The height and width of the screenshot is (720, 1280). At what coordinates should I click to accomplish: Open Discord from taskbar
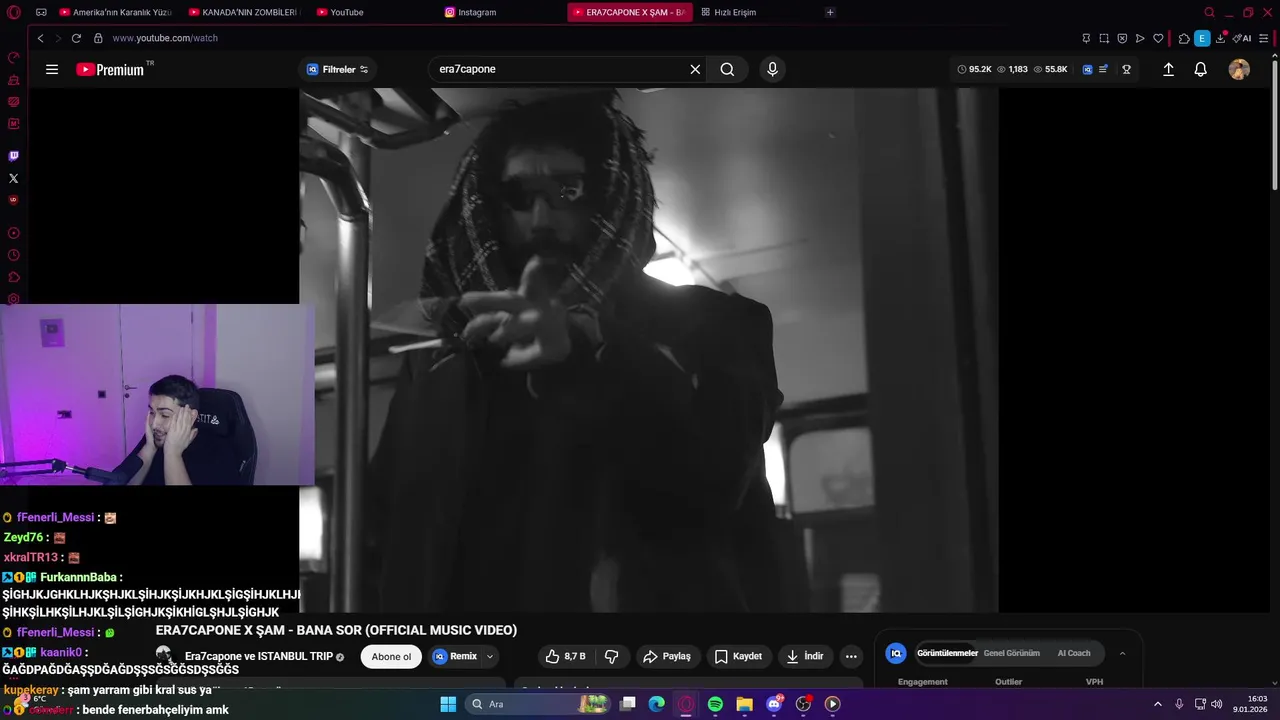[x=774, y=704]
